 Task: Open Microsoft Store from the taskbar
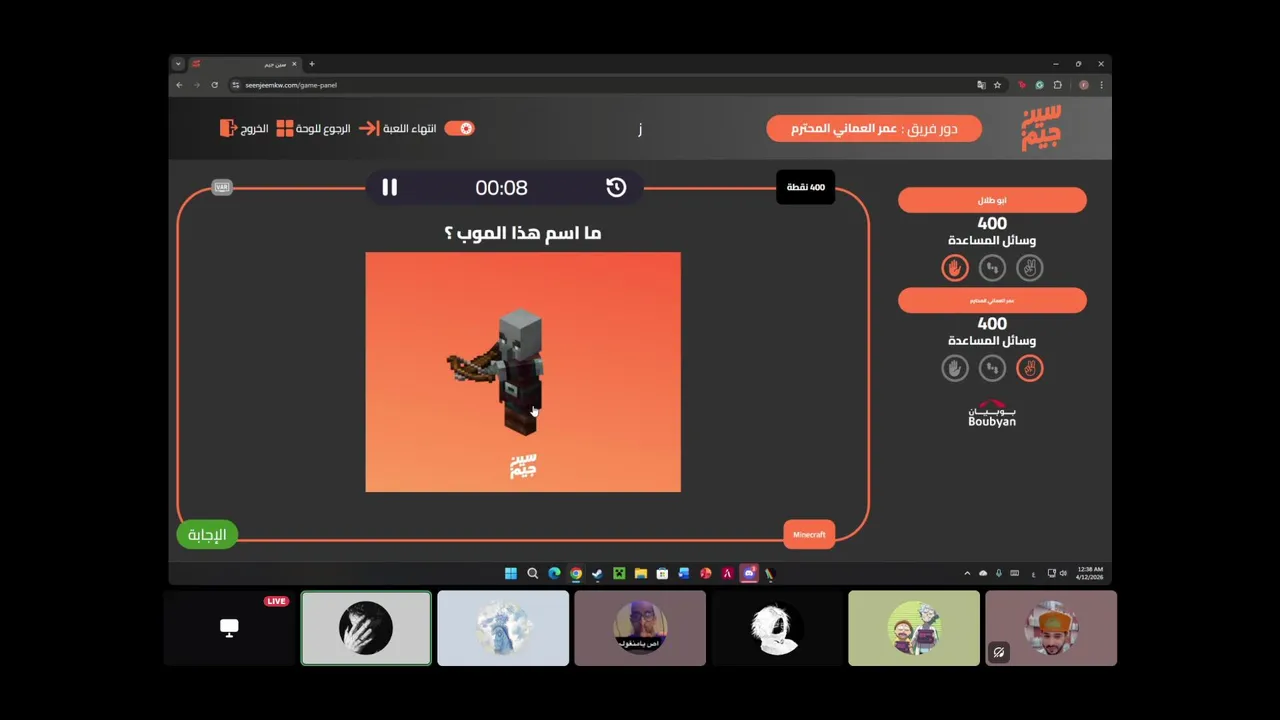(662, 573)
